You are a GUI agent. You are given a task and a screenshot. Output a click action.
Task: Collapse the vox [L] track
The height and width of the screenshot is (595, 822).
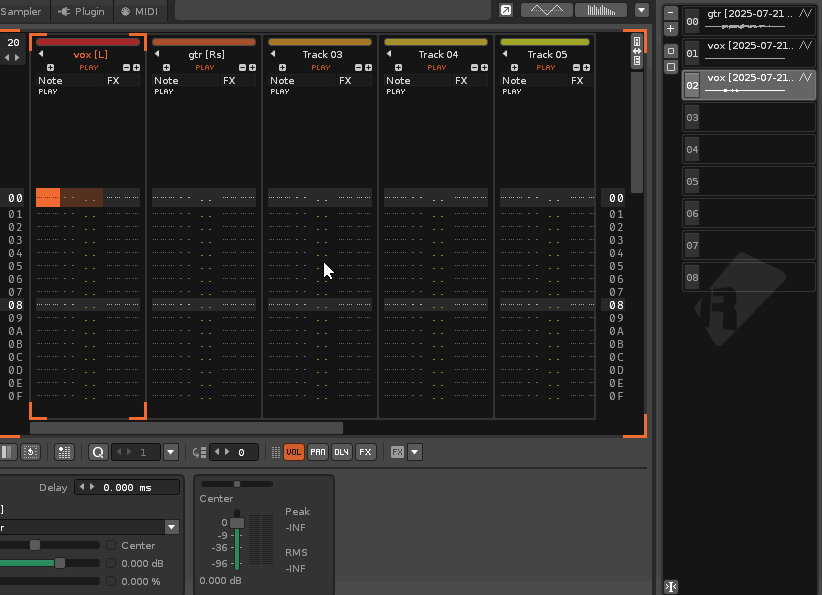[41, 54]
